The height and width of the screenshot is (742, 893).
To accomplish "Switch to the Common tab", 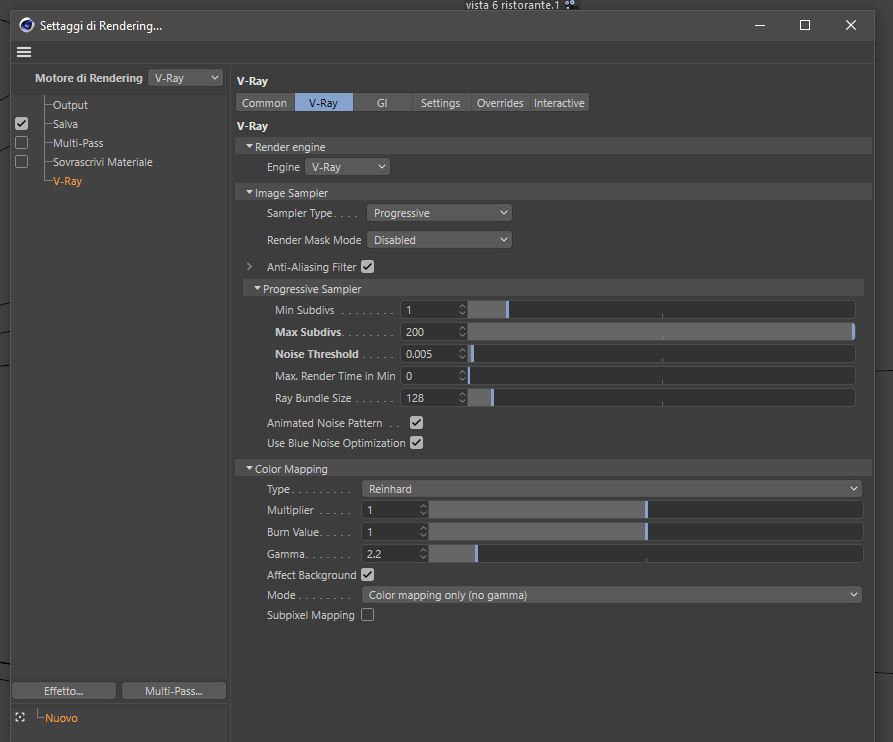I will 264,103.
